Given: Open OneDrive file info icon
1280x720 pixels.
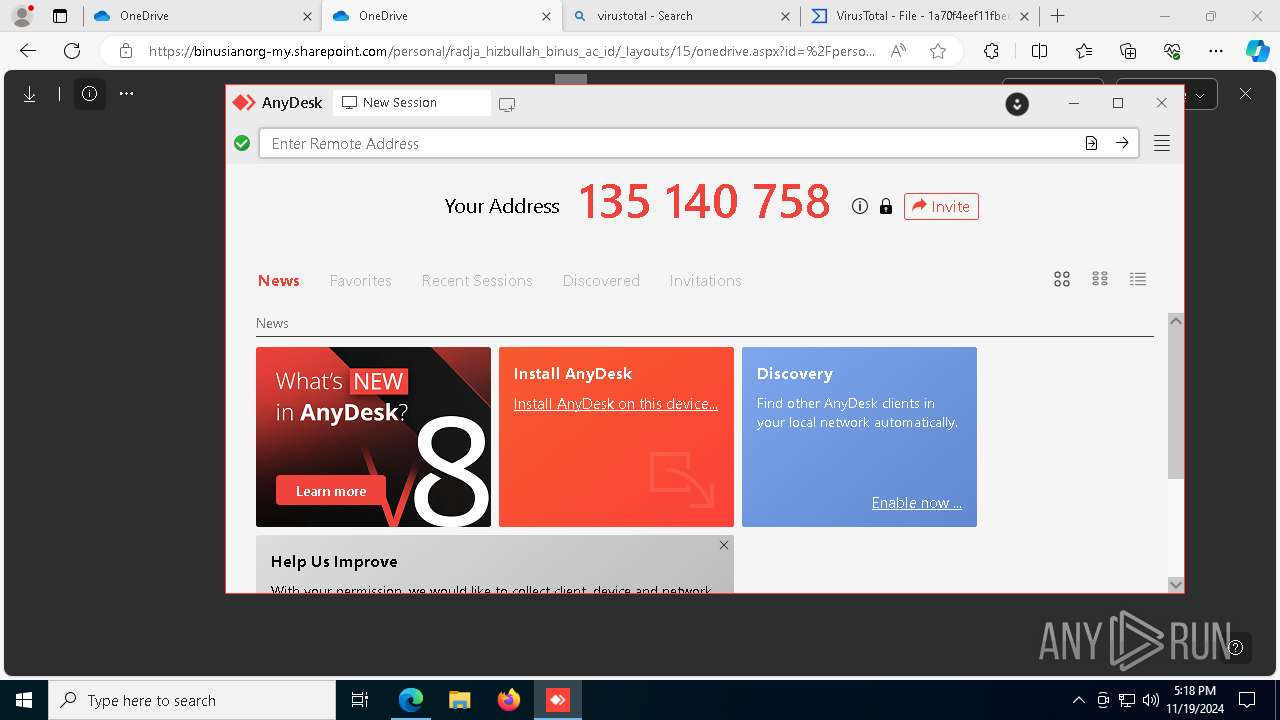Looking at the screenshot, I should (x=89, y=94).
